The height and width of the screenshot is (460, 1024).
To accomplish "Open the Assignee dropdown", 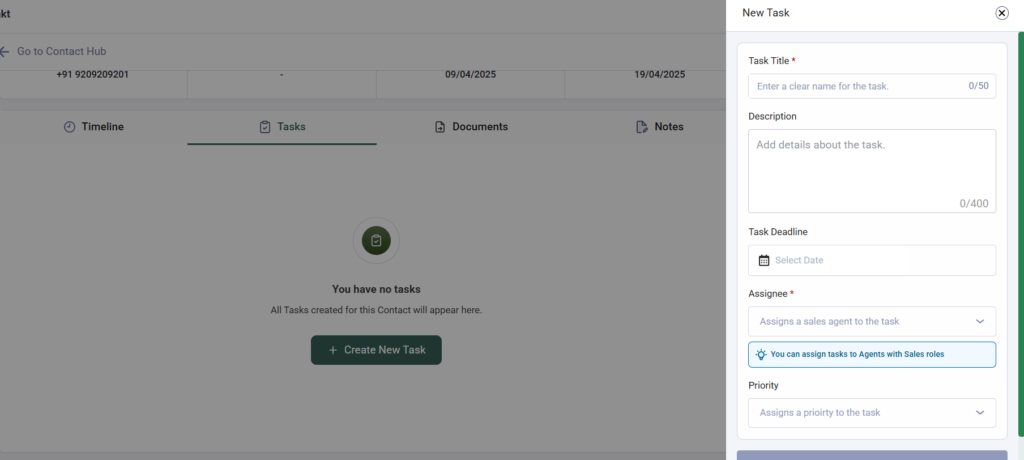I will [871, 321].
